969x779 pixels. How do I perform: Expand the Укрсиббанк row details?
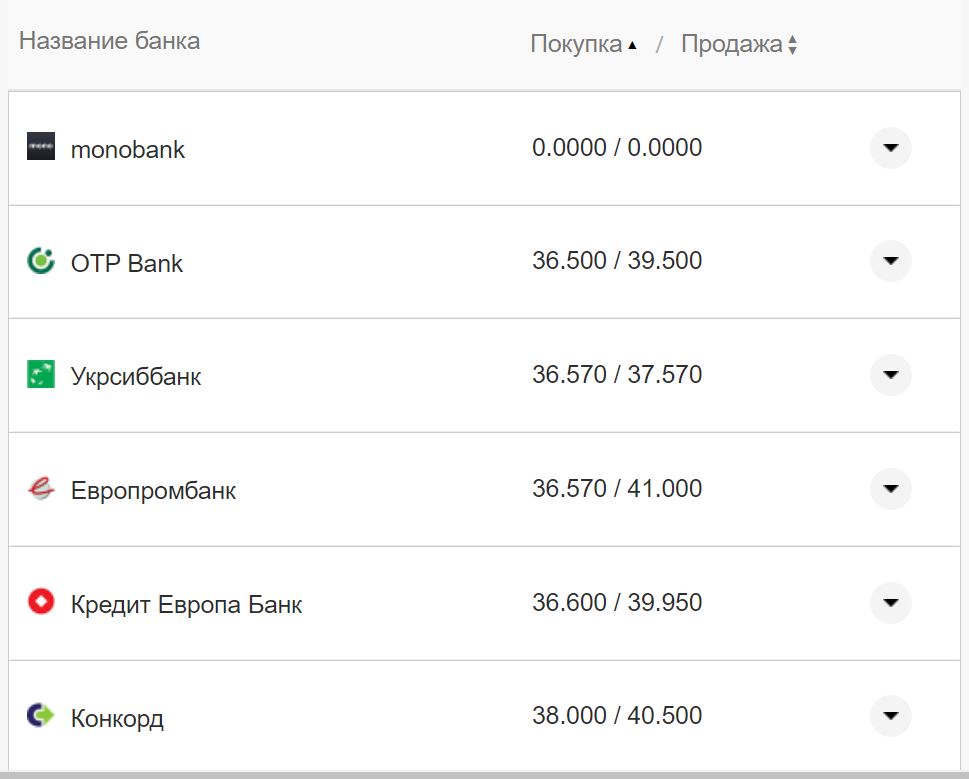(889, 375)
